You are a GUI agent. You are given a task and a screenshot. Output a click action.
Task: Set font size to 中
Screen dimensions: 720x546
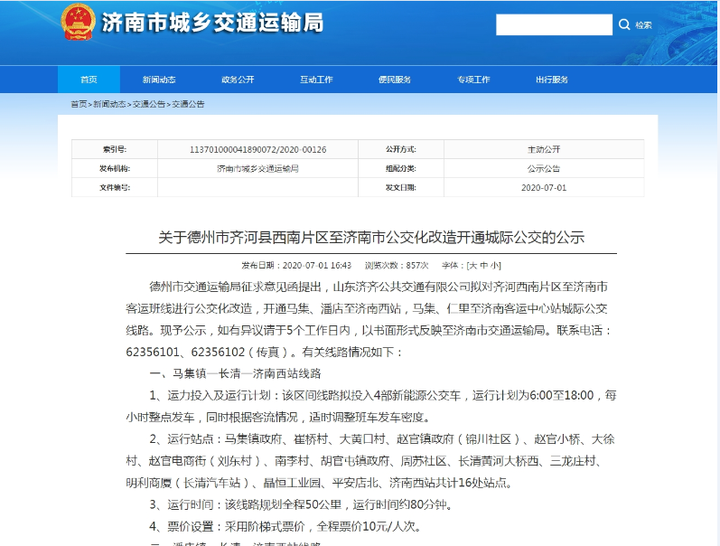coord(484,265)
